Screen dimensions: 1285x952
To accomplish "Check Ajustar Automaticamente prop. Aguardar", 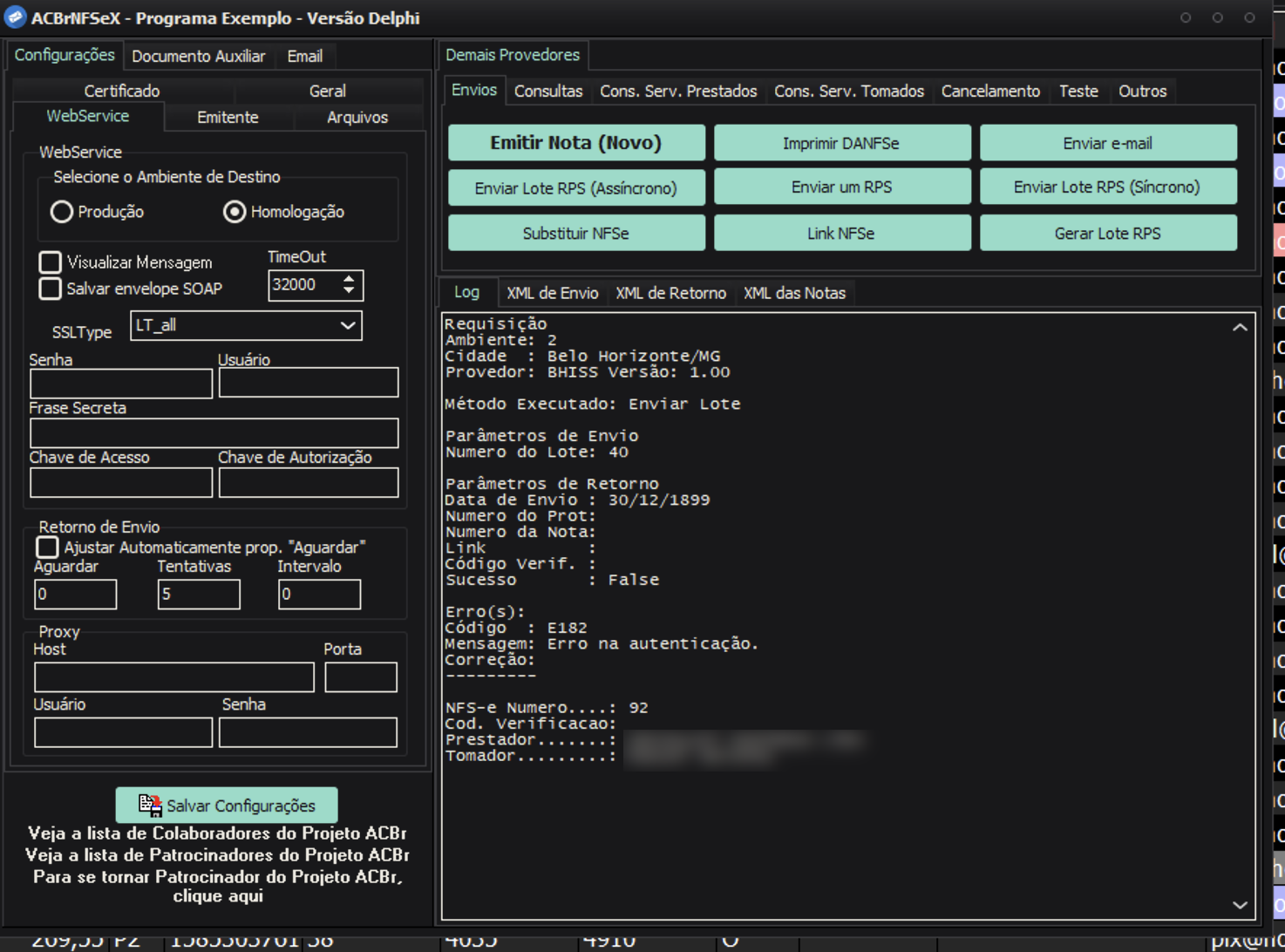I will [x=47, y=547].
